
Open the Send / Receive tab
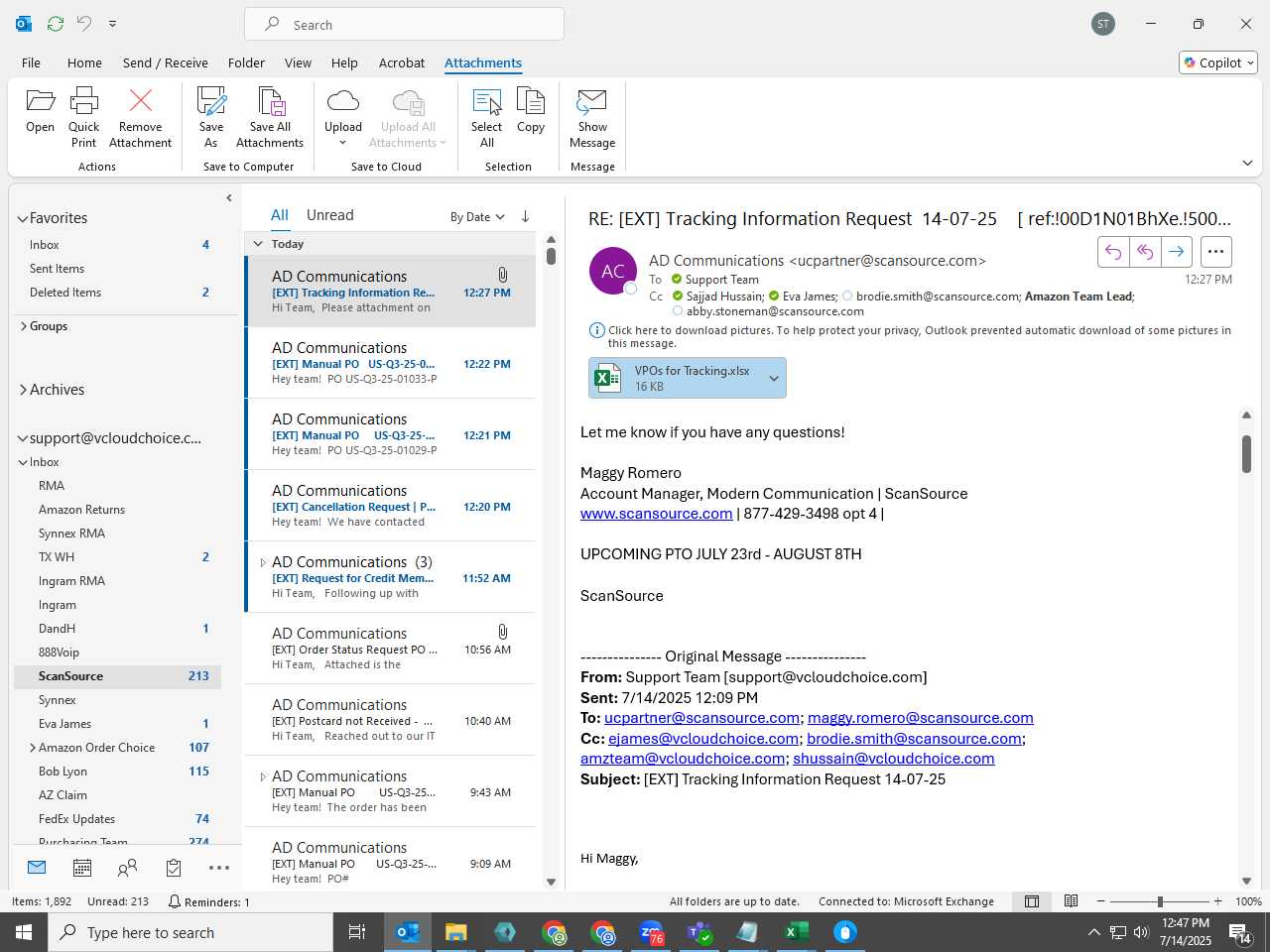pos(166,62)
